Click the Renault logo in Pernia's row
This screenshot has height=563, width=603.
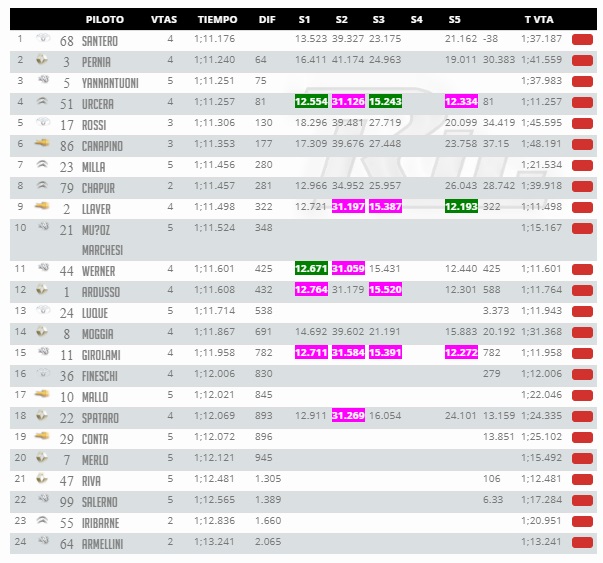click(x=42, y=60)
